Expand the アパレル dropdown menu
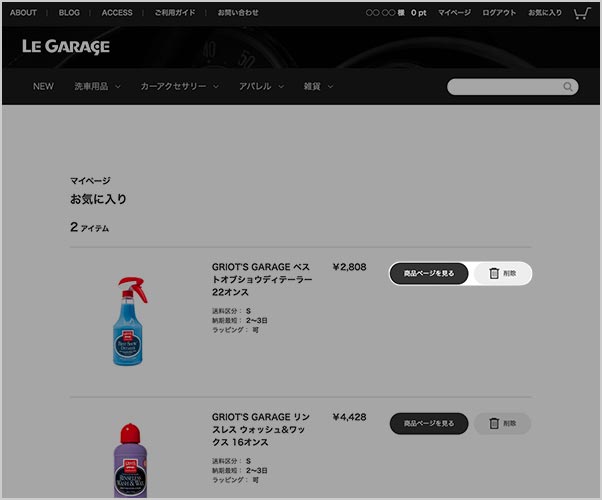This screenshot has width=602, height=500. tap(261, 86)
